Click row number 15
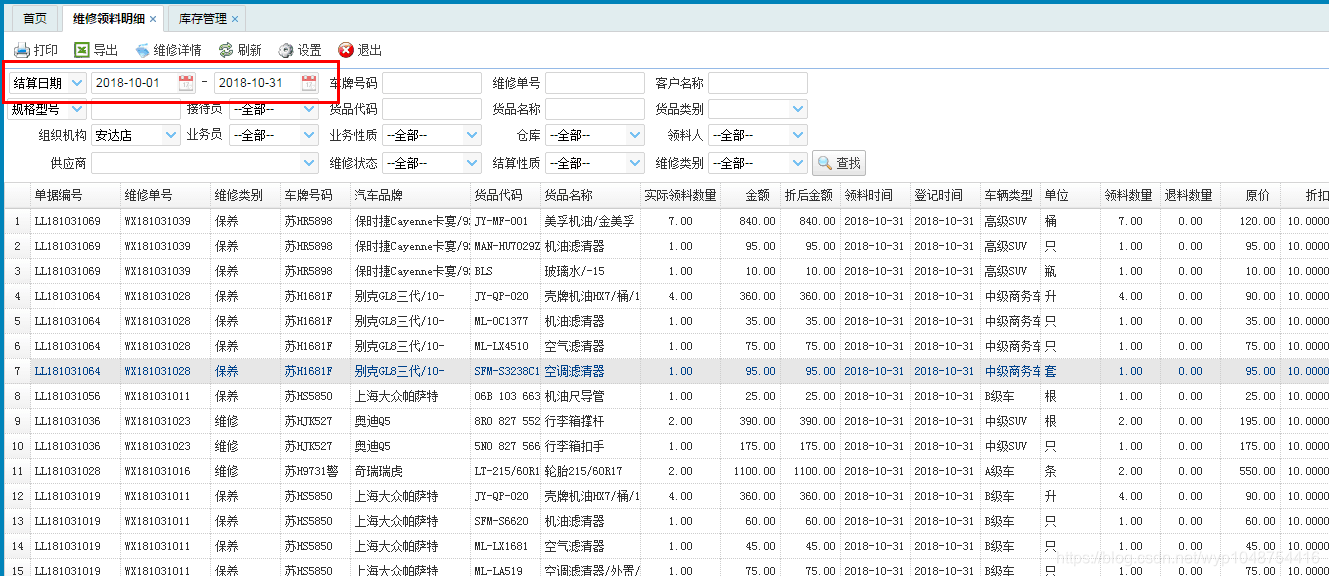Image resolution: width=1329 pixels, height=576 pixels. click(16, 571)
